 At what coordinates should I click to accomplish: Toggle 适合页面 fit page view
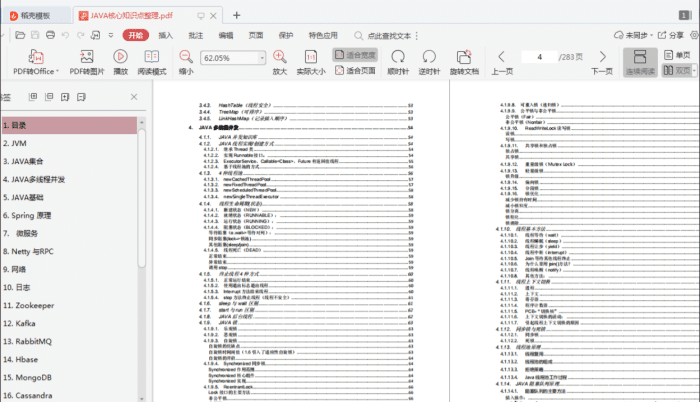[355, 71]
